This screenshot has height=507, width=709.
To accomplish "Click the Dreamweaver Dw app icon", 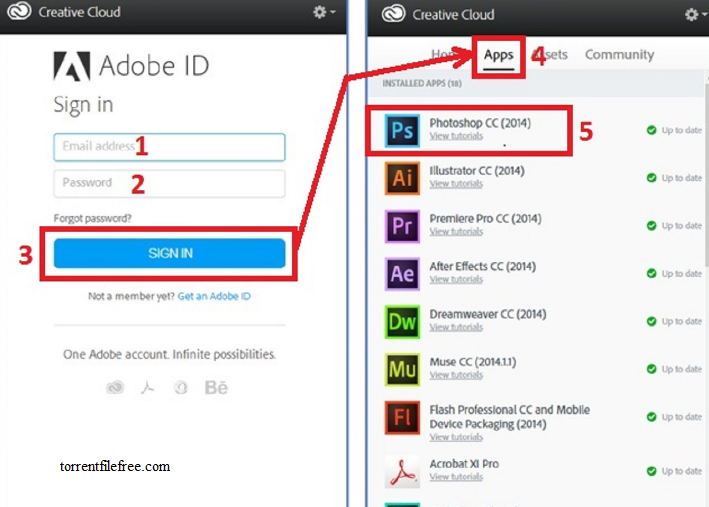I will (402, 322).
